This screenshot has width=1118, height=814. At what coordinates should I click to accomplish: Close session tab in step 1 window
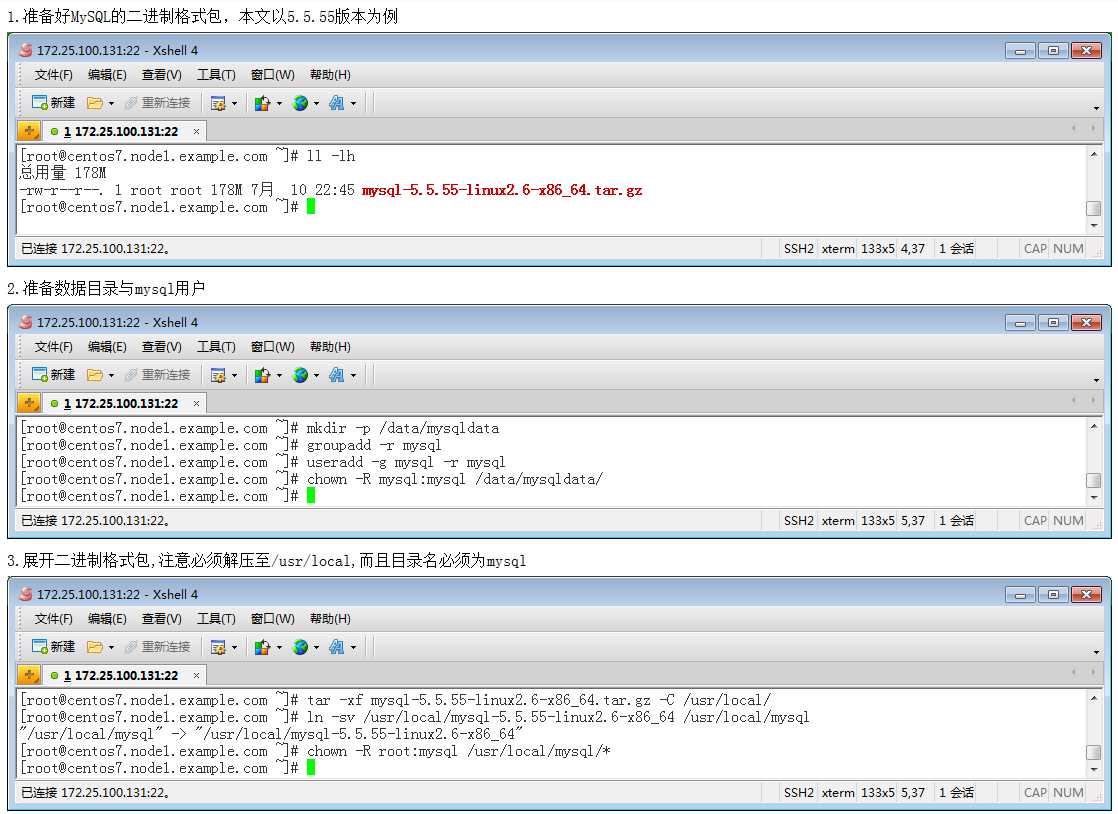[x=196, y=132]
